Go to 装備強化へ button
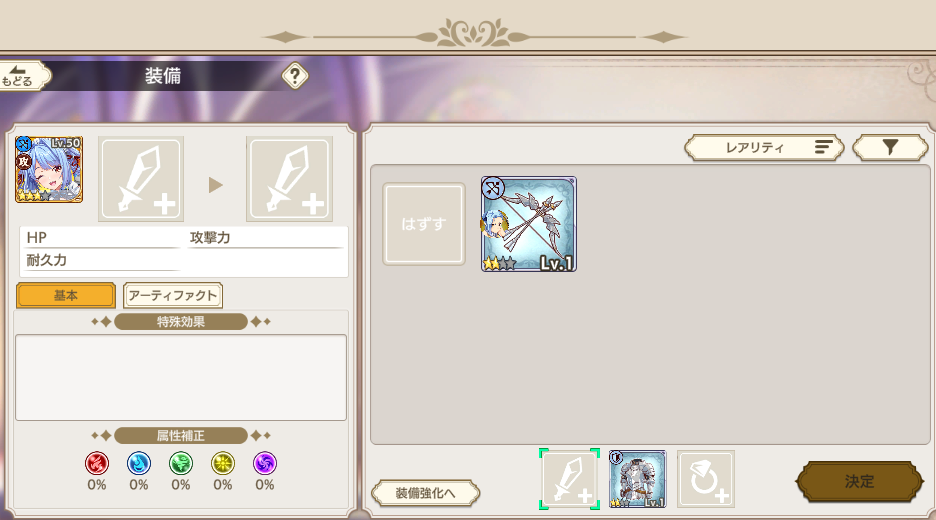Screen dimensions: 936x520 425,493
